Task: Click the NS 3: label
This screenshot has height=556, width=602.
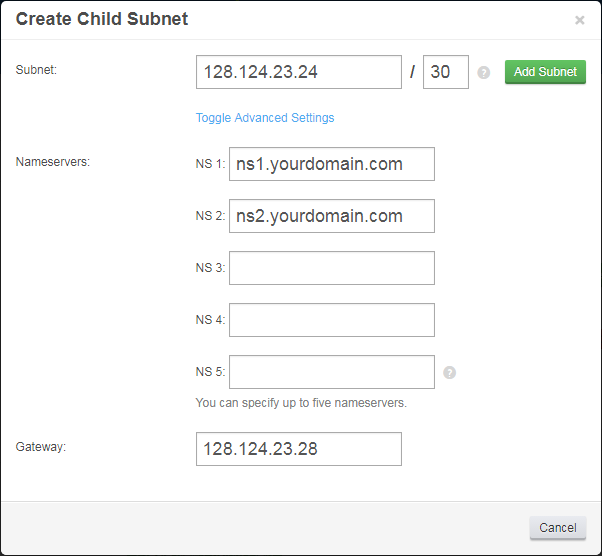Action: tap(210, 268)
